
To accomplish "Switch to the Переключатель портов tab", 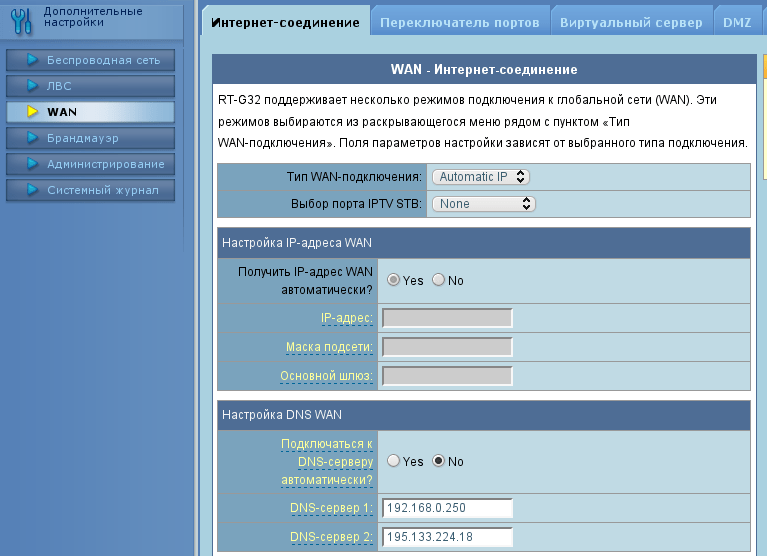I will point(460,22).
